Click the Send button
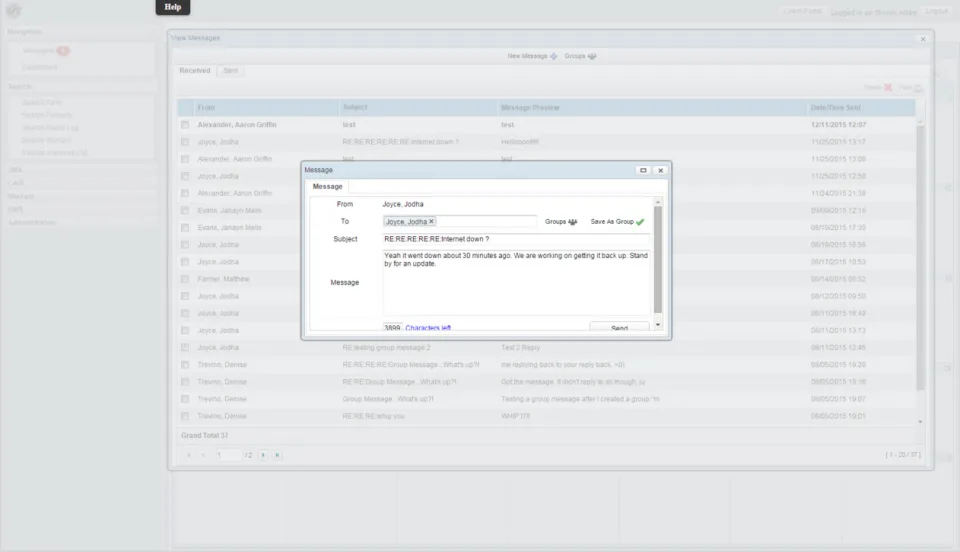 pyautogui.click(x=619, y=327)
